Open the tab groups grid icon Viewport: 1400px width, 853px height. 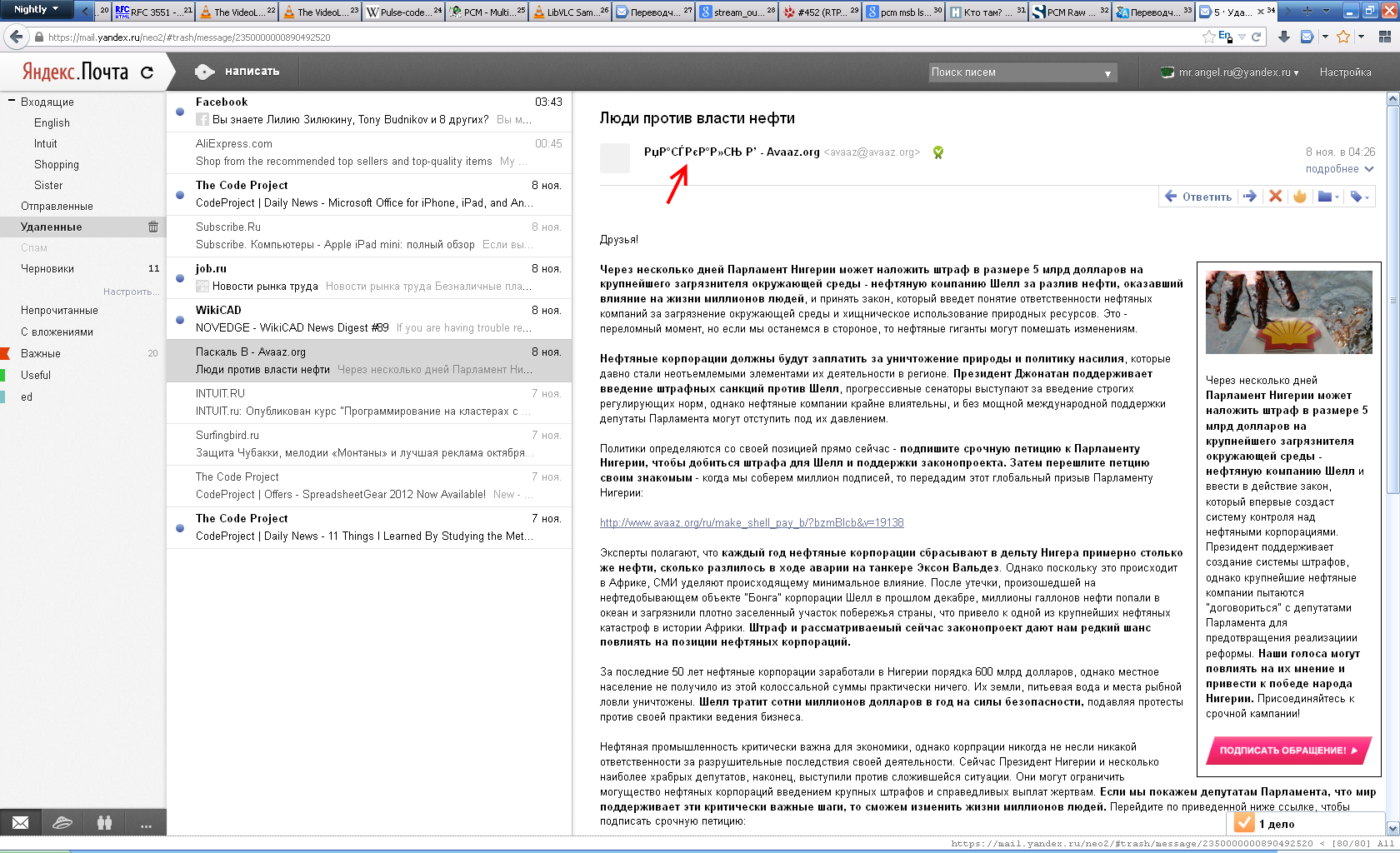(x=1385, y=37)
